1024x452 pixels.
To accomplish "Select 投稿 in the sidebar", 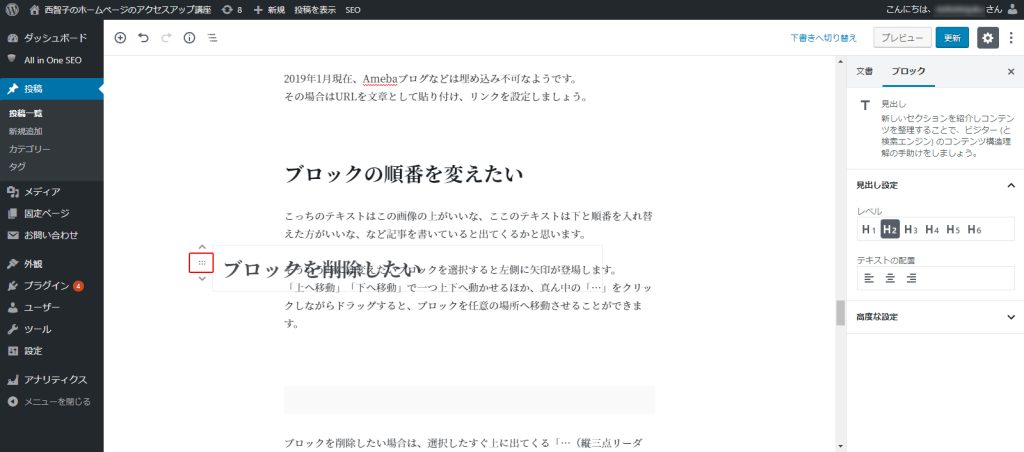I will point(52,89).
